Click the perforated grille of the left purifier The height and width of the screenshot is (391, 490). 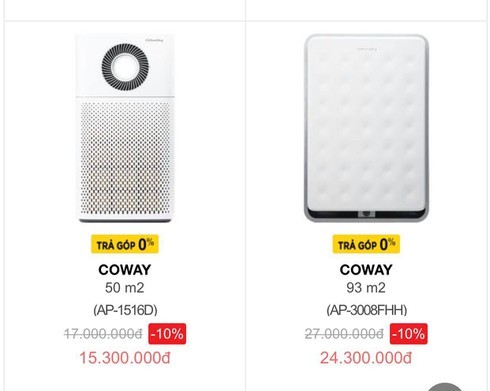point(126,158)
